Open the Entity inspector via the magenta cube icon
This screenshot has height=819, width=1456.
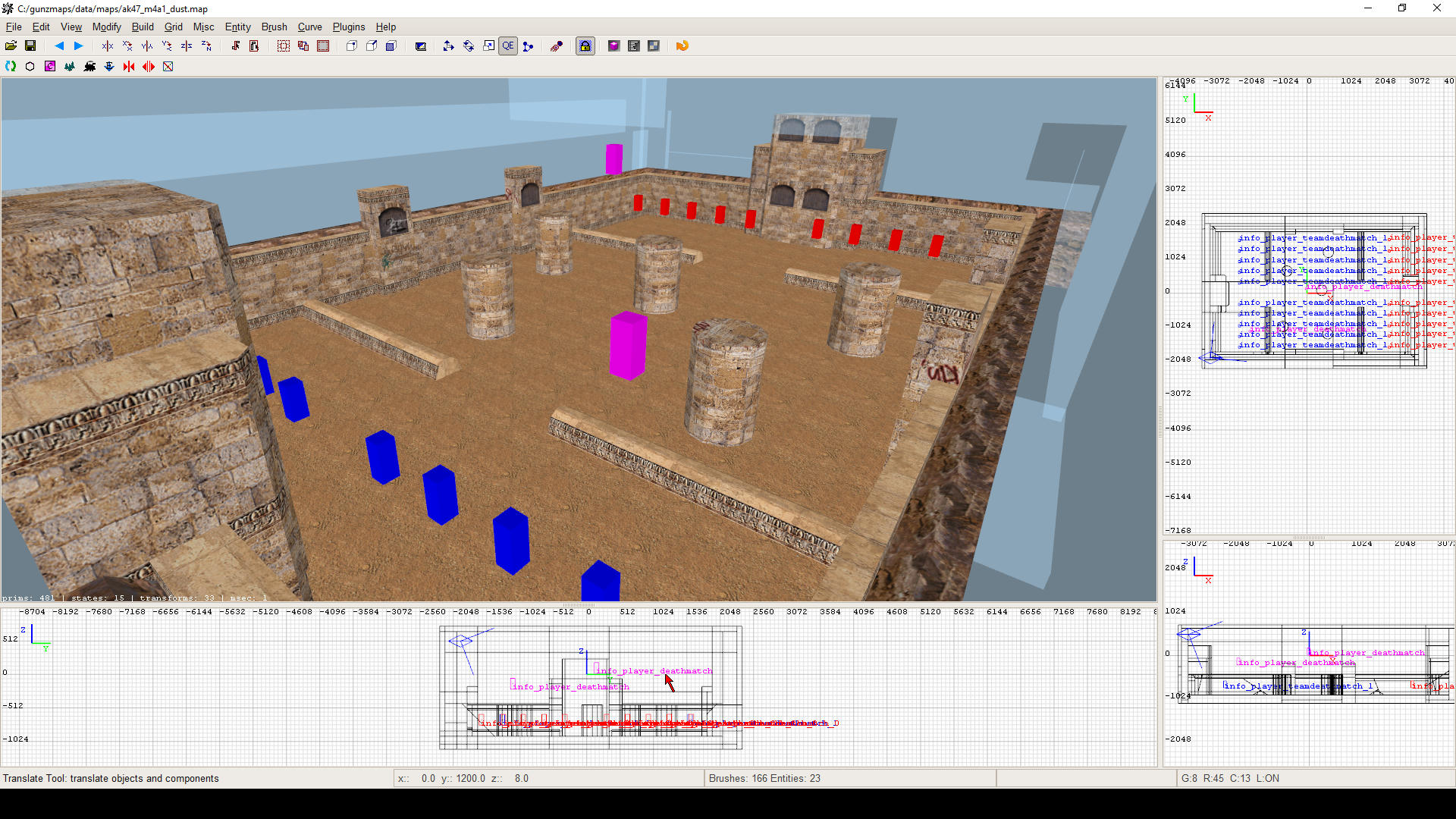point(614,45)
